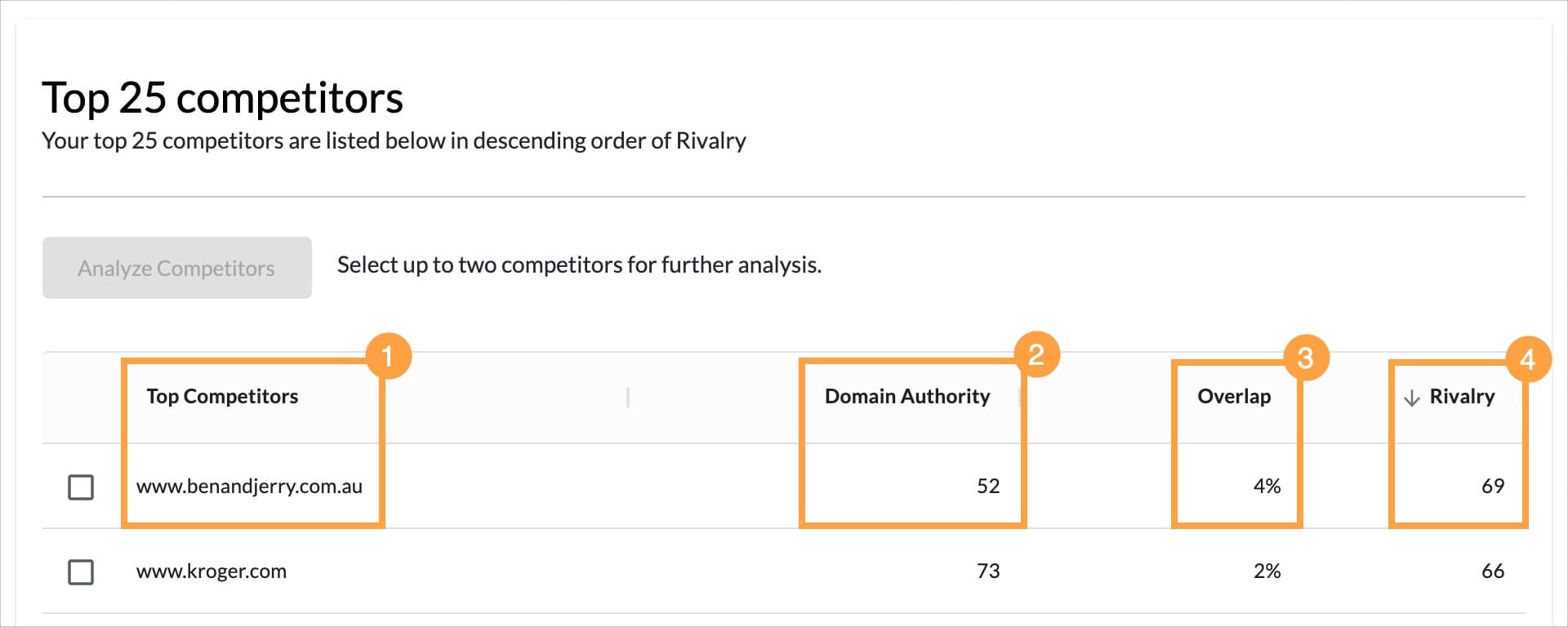Open the www.benandjerry.com.au competitor entry
The image size is (1568, 627).
[249, 486]
